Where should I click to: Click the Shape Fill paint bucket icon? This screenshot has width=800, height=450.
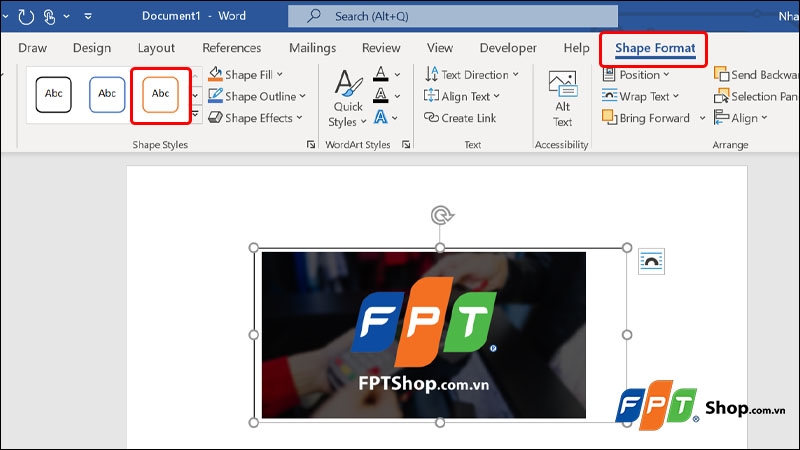click(x=215, y=74)
